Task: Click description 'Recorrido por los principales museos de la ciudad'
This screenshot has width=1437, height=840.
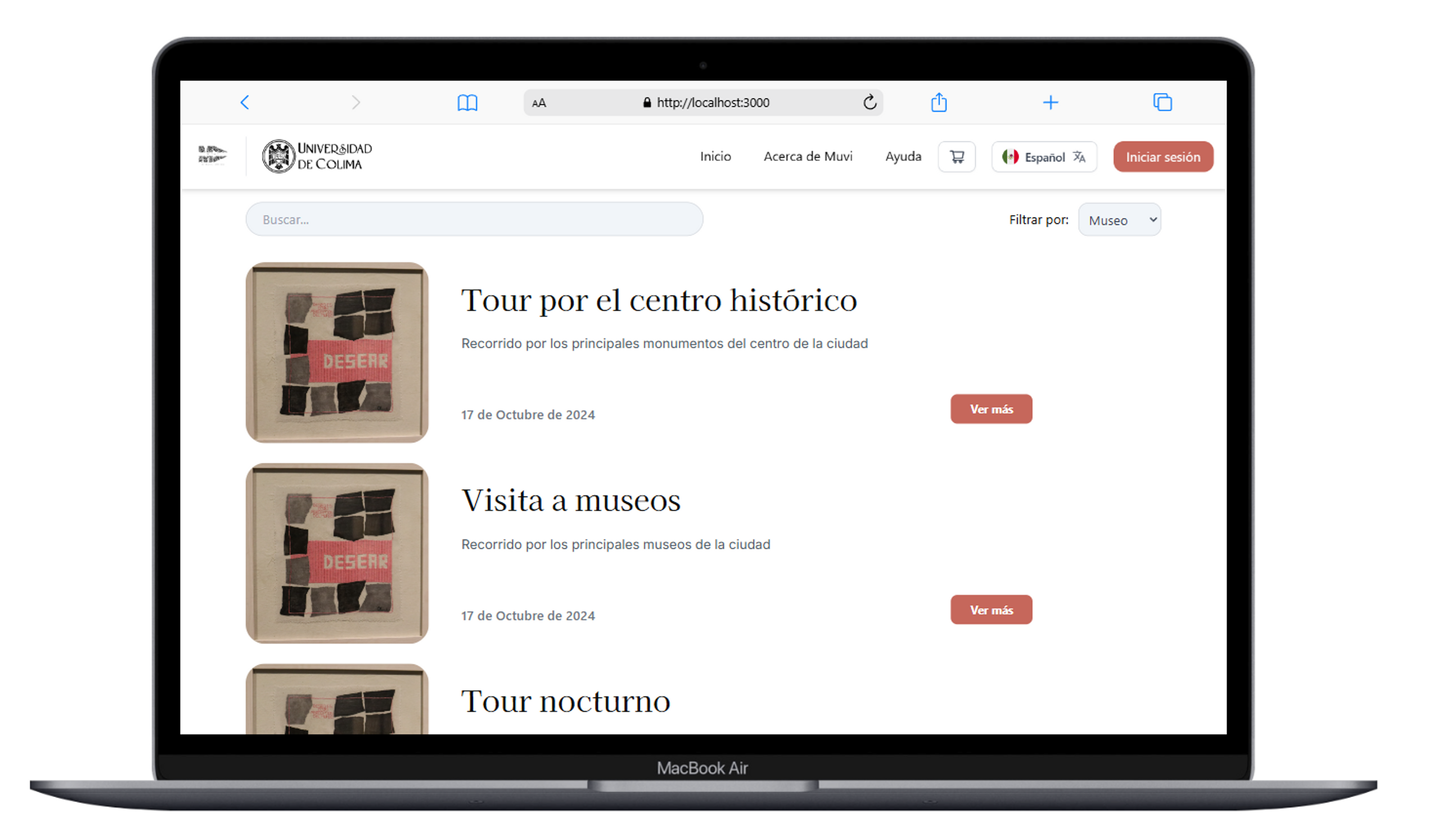Action: (x=616, y=545)
